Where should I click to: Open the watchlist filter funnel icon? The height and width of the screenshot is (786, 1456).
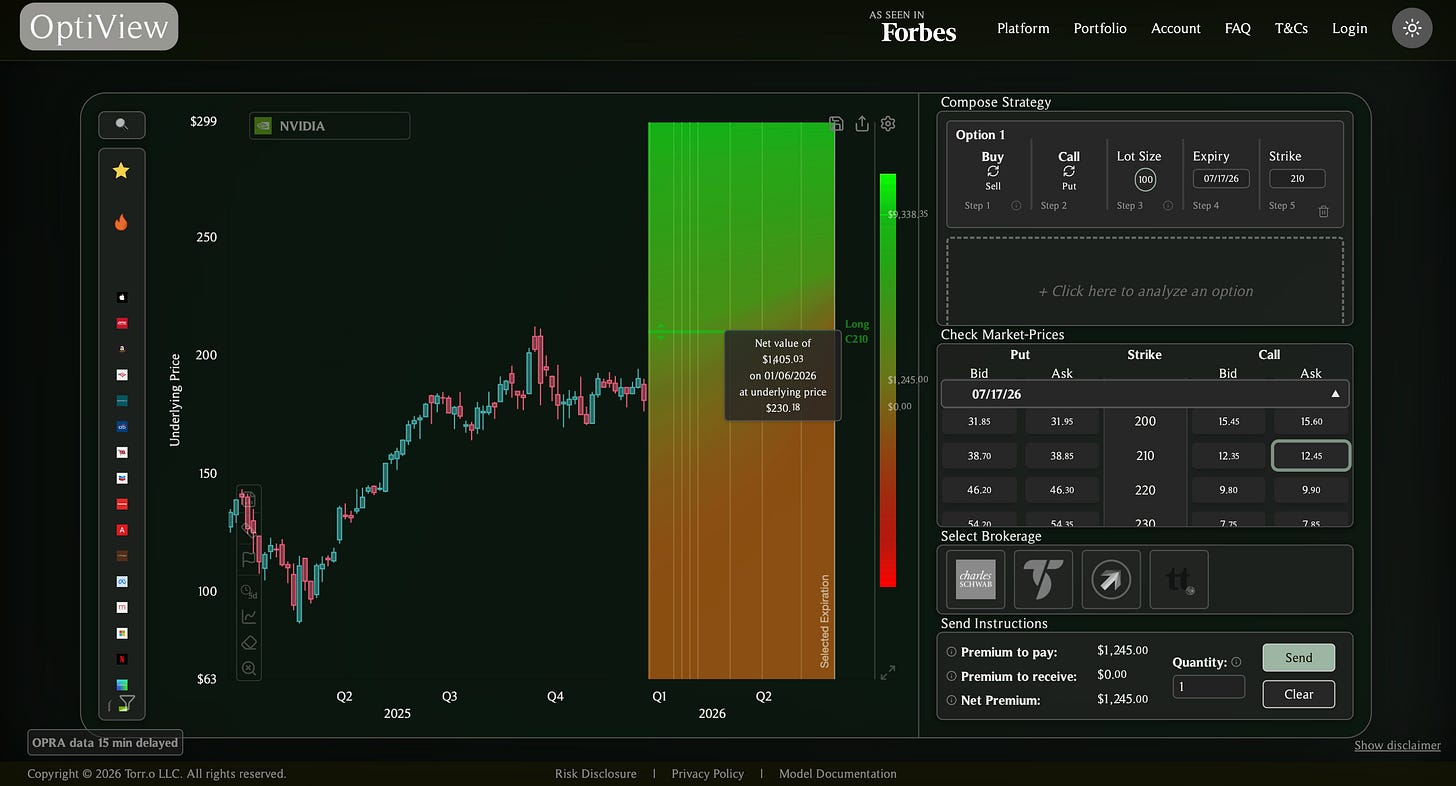(x=126, y=703)
